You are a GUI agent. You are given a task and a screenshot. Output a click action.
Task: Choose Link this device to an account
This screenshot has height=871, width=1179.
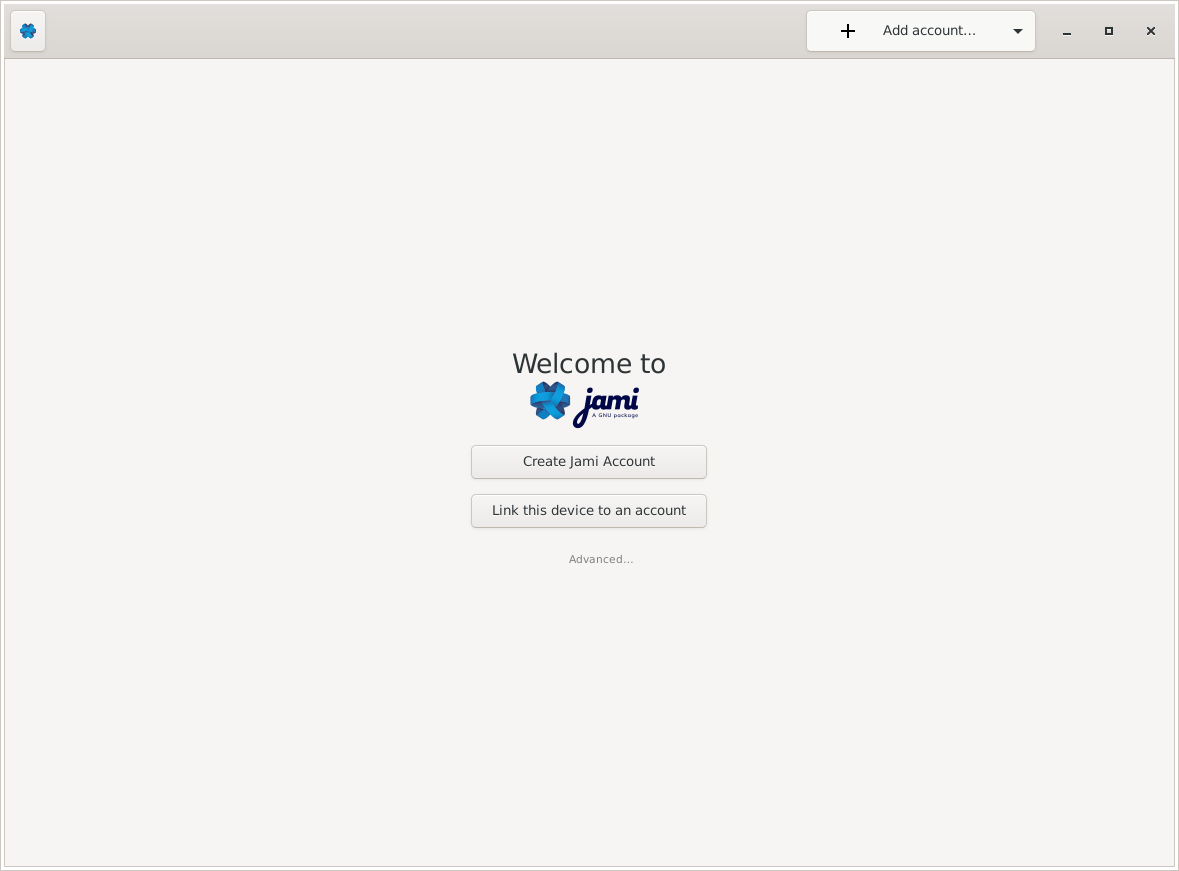click(x=589, y=511)
